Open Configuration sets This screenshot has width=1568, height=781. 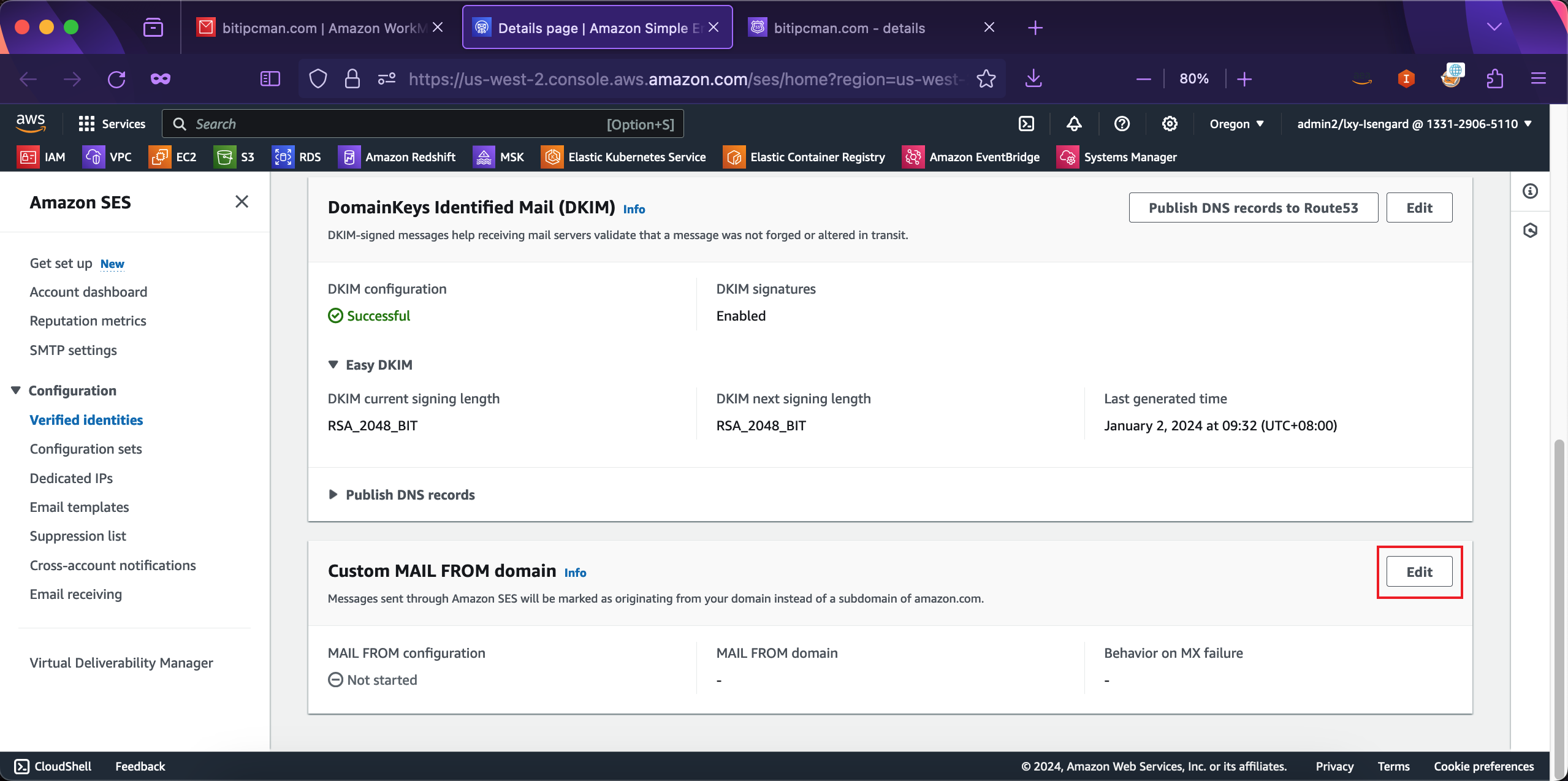[85, 449]
